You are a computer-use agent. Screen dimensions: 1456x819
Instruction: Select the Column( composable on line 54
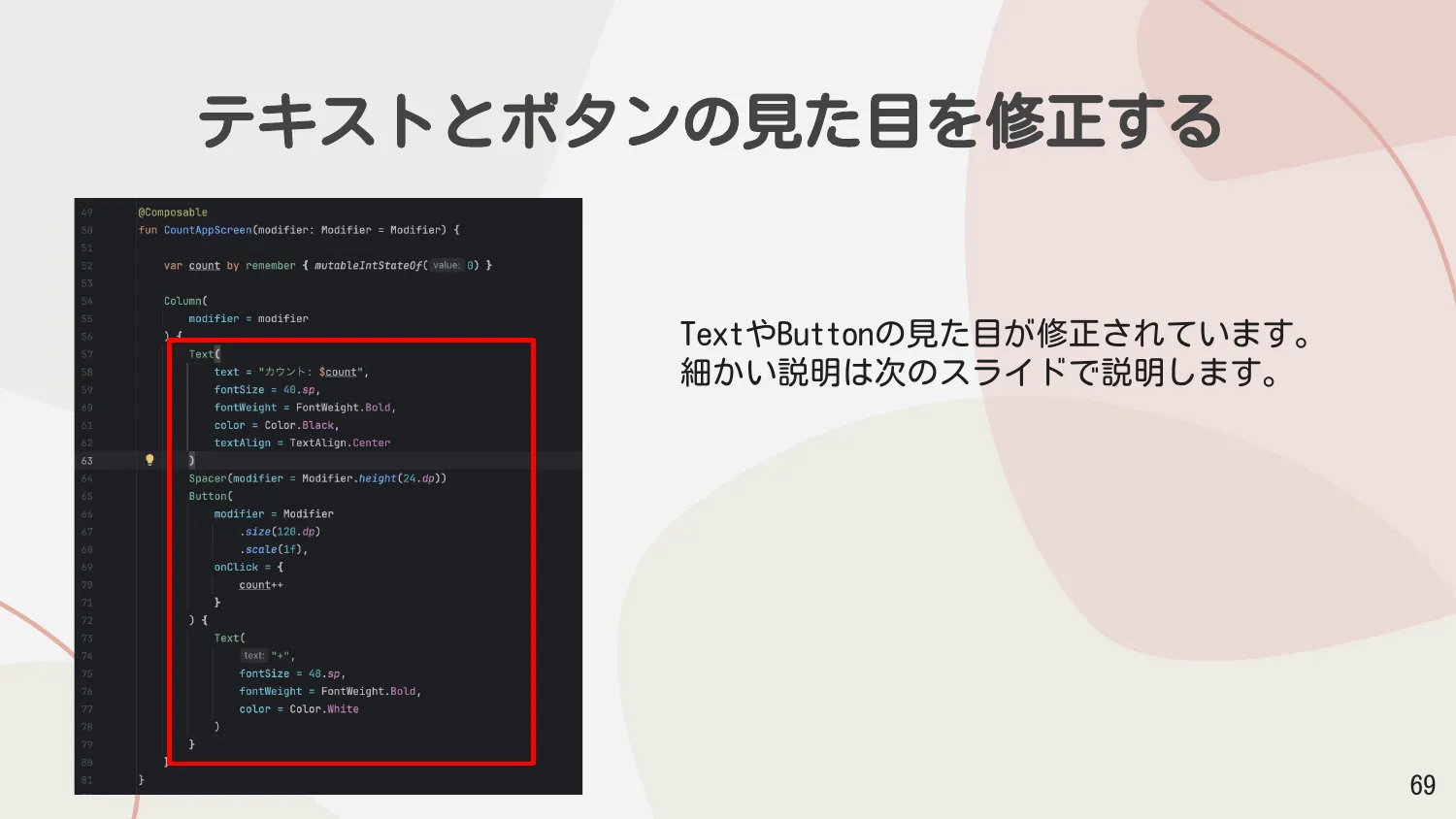coord(184,300)
